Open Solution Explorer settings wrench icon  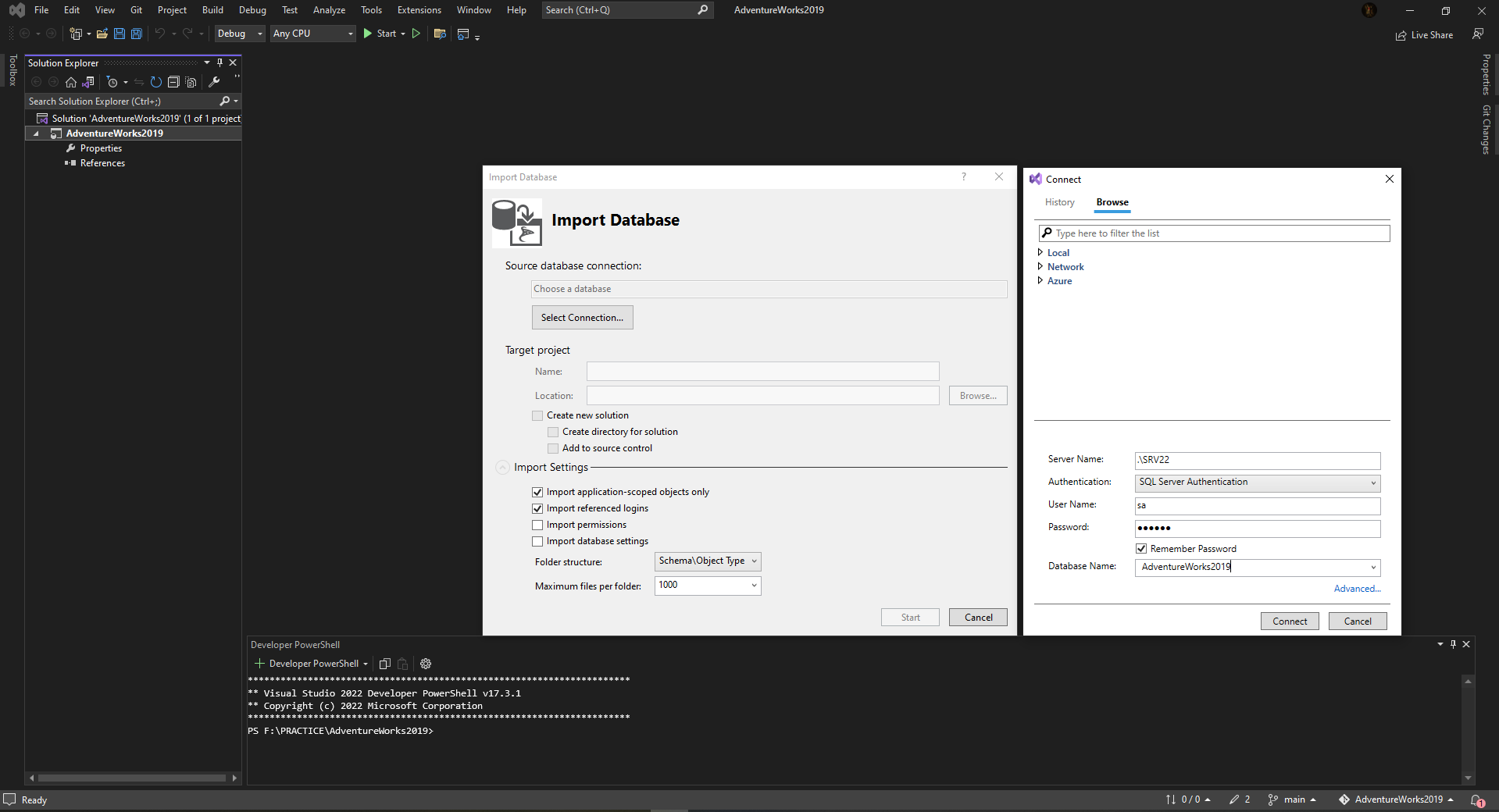click(215, 82)
